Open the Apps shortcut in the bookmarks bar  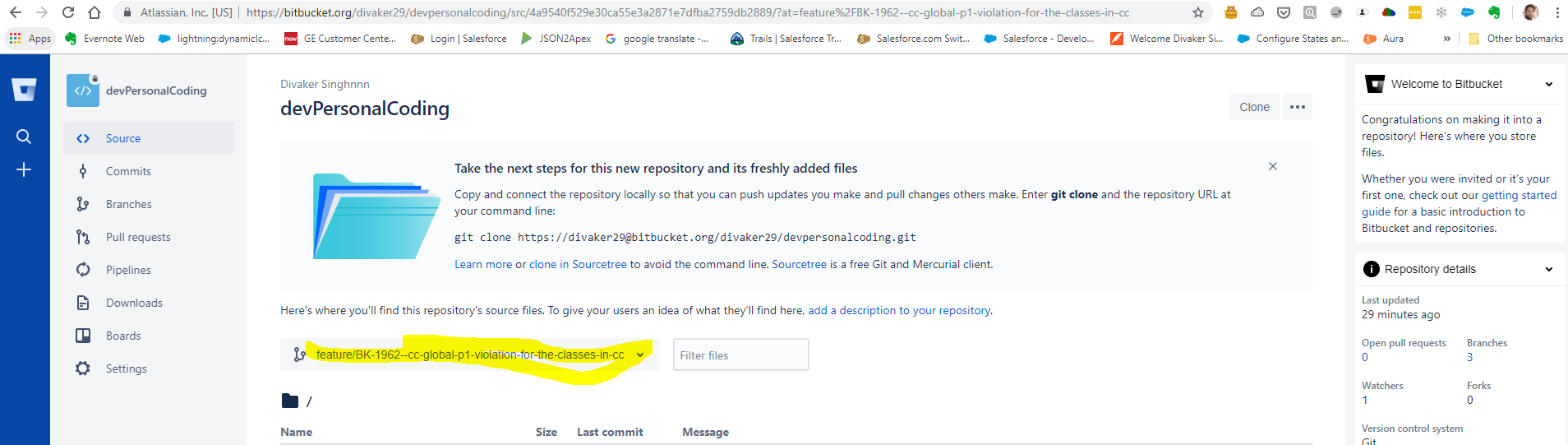click(x=30, y=39)
